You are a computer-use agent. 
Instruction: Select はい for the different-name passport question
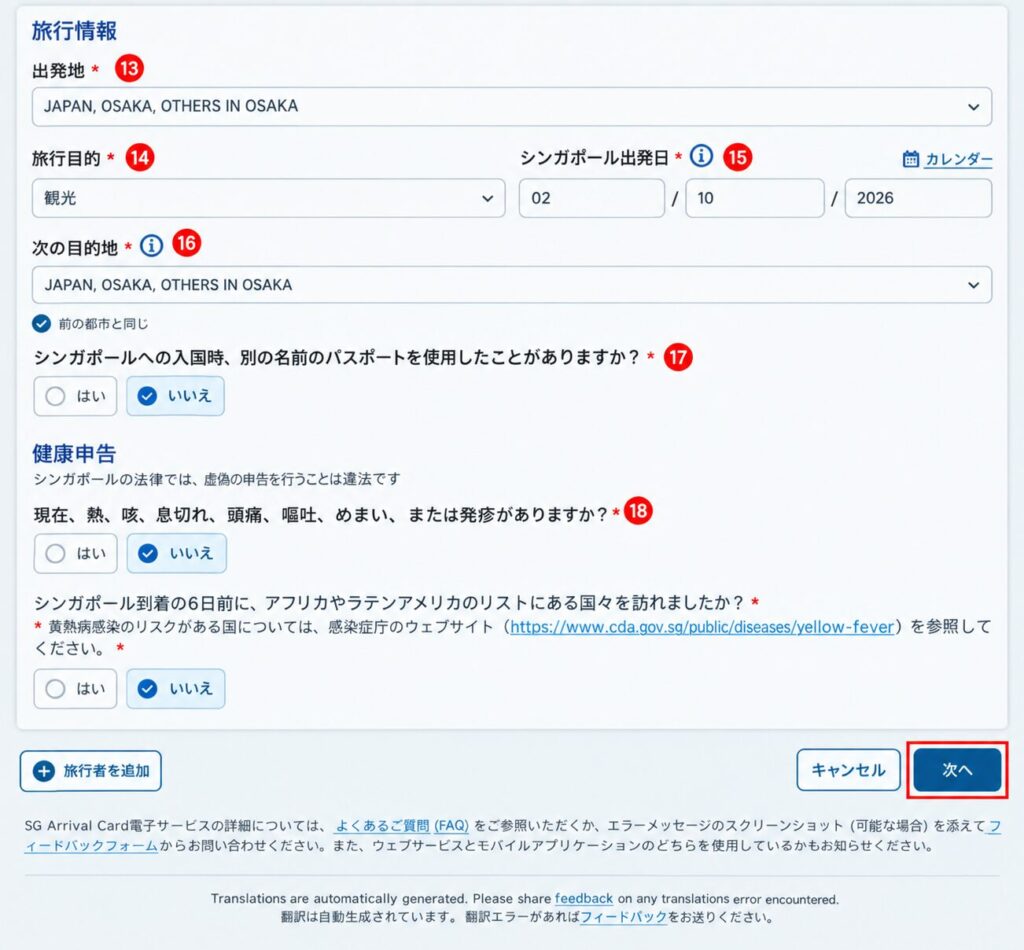[75, 396]
